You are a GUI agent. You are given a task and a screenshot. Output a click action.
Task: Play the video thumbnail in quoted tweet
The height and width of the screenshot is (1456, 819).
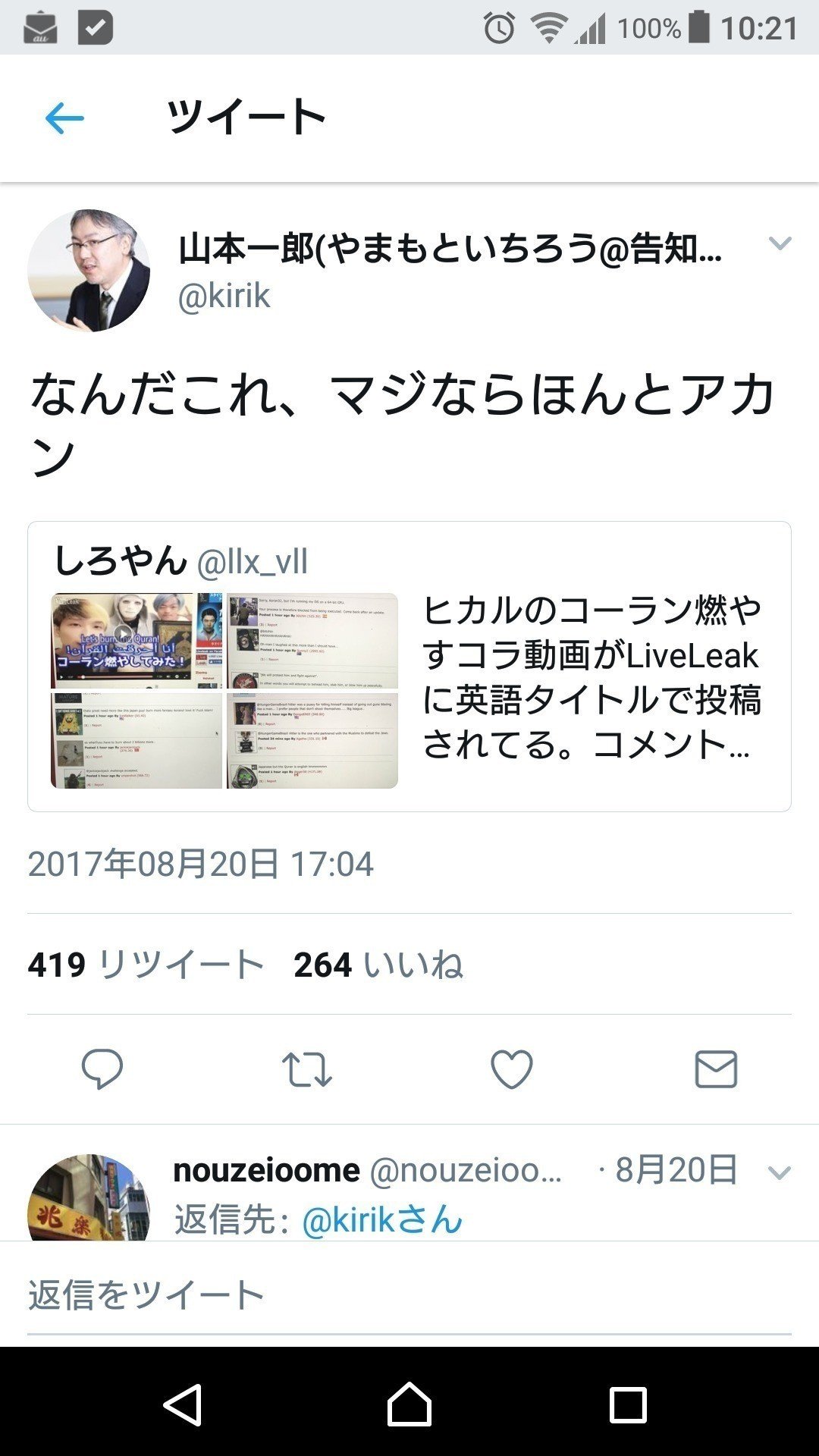[136, 641]
